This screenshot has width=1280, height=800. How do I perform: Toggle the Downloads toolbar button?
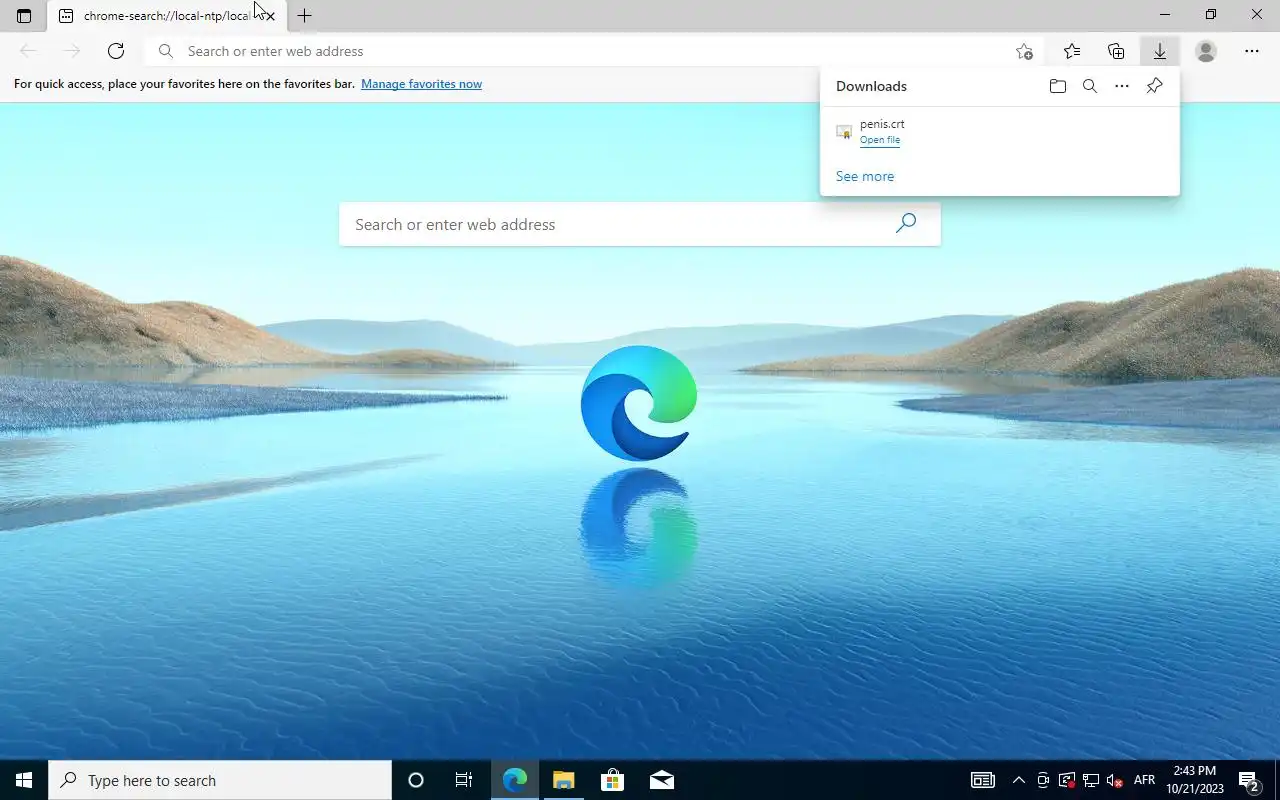point(1160,51)
